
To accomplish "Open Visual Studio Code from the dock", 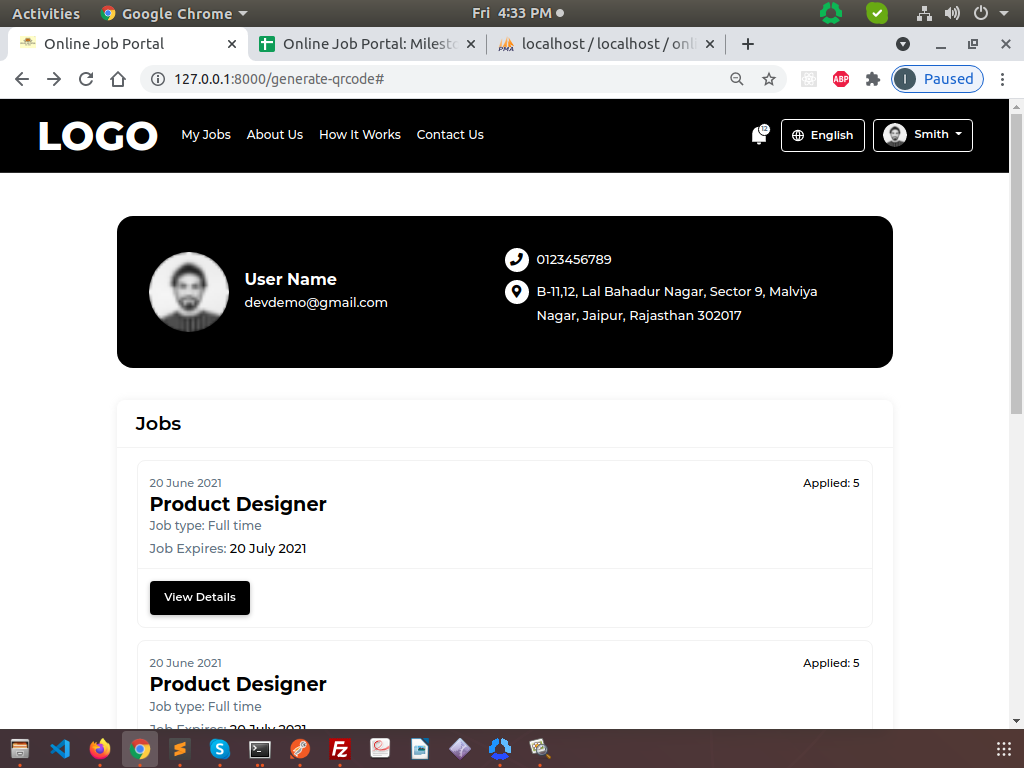I will (x=60, y=748).
